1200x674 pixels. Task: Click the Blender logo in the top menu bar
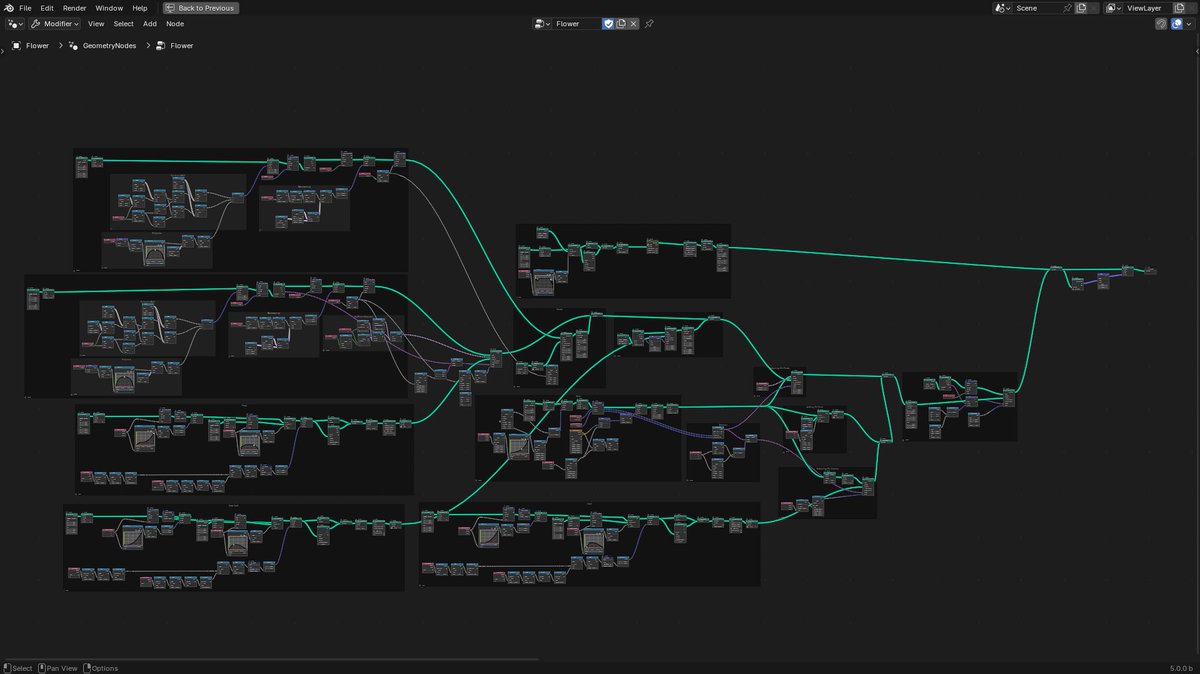10,7
